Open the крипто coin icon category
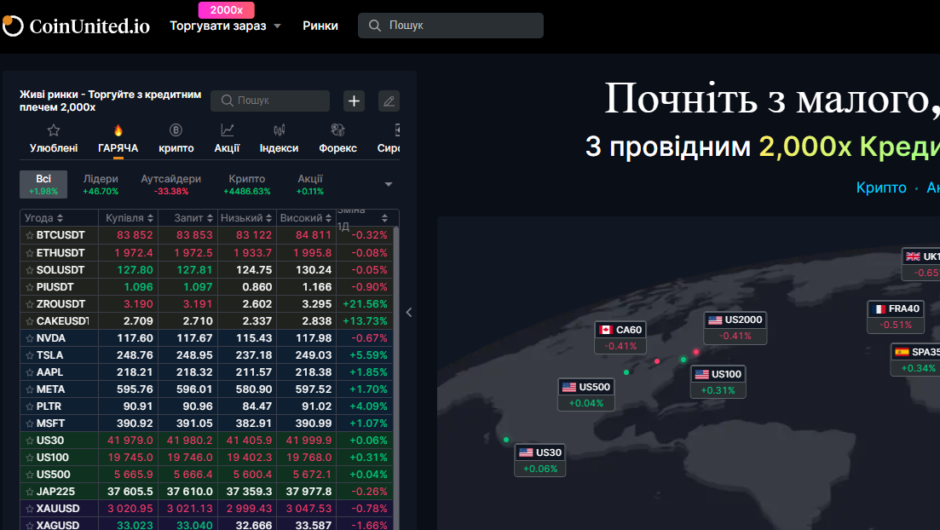The width and height of the screenshot is (940, 530). (176, 138)
